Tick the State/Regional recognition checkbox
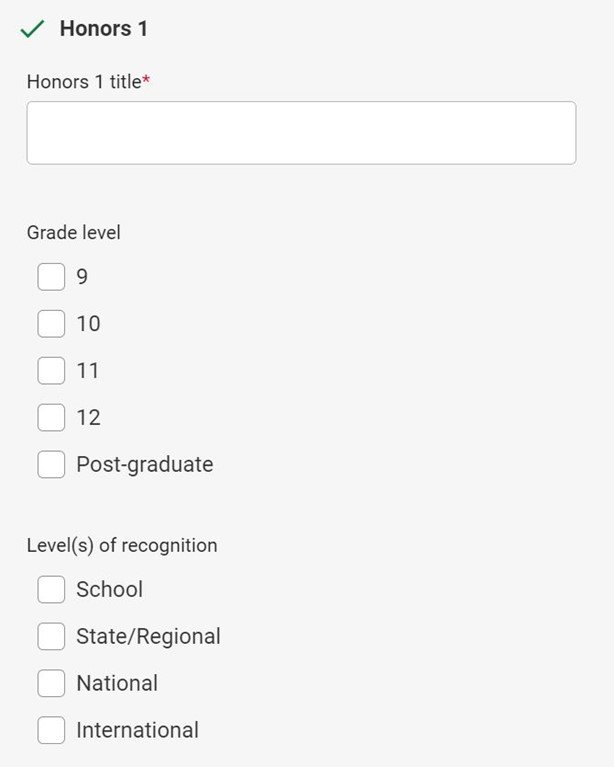Image resolution: width=614 pixels, height=767 pixels. pyautogui.click(x=51, y=637)
